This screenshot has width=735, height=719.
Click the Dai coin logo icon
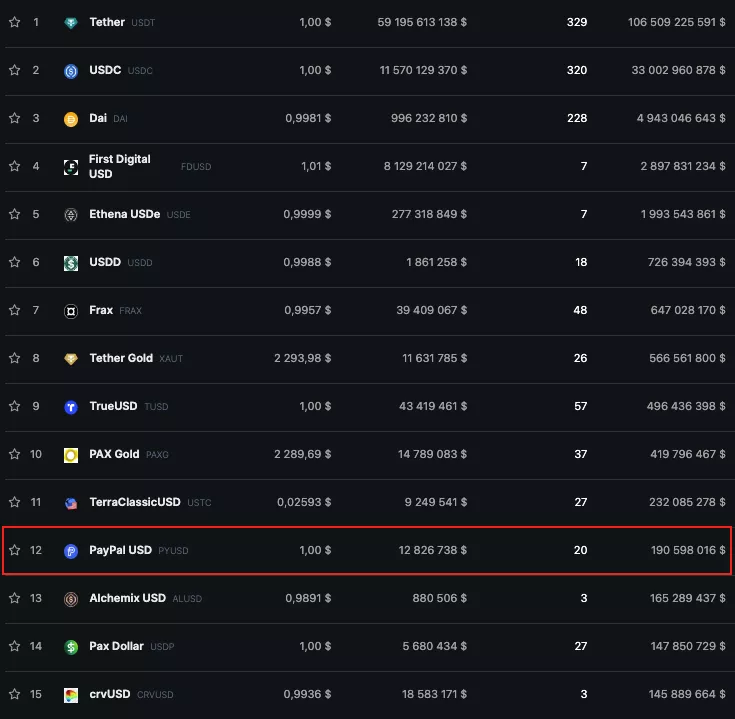click(x=71, y=119)
